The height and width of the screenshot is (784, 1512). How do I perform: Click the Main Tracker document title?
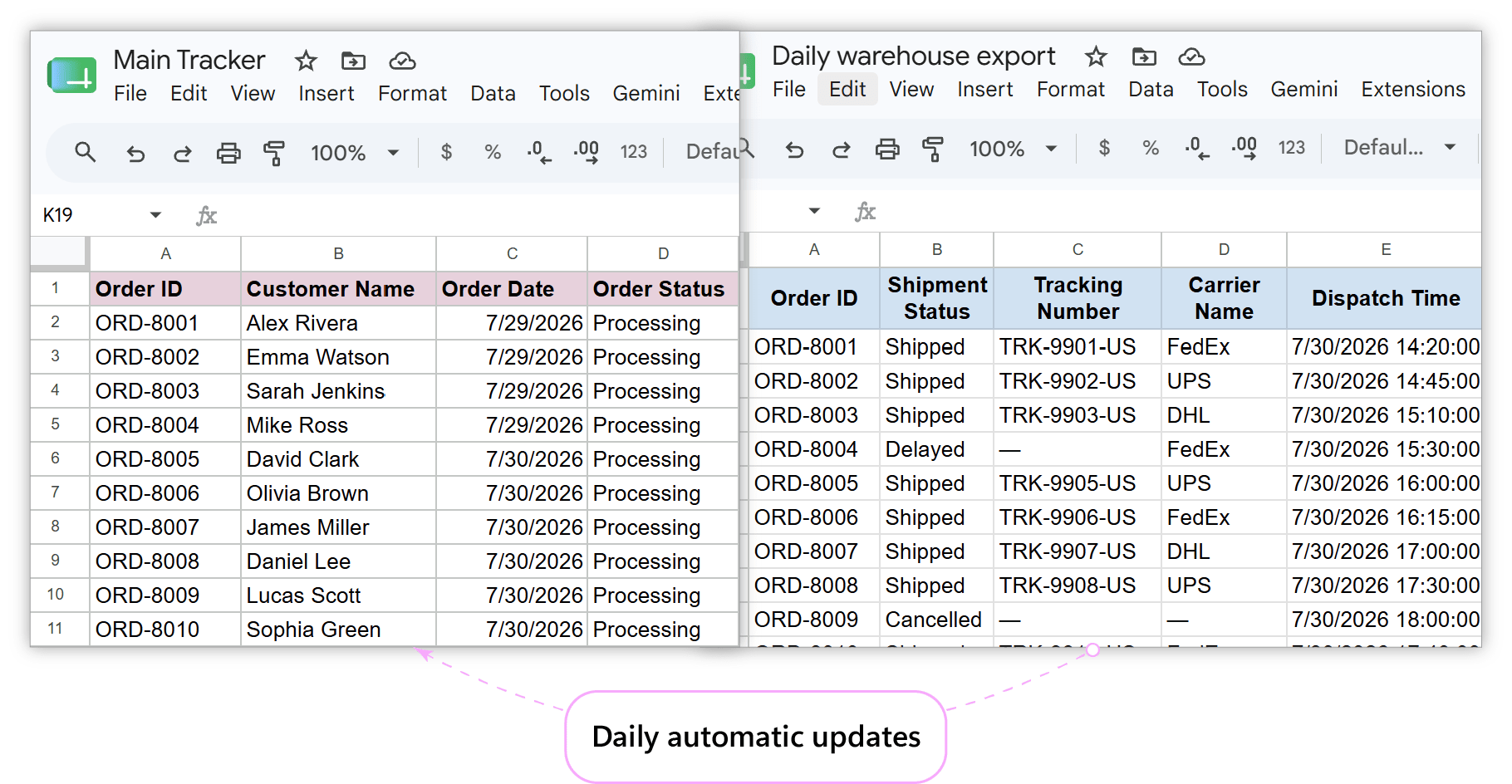189,60
